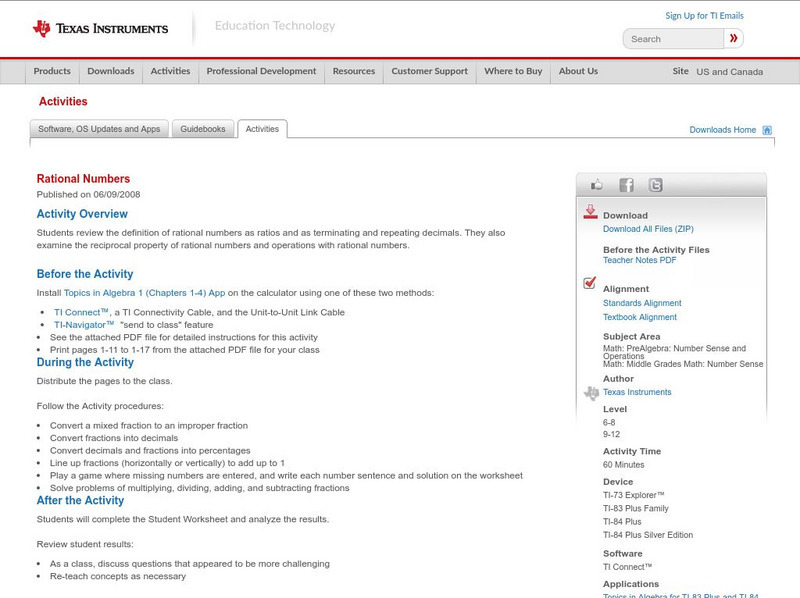Open the About Us menu
The height and width of the screenshot is (598, 800).
[x=578, y=71]
